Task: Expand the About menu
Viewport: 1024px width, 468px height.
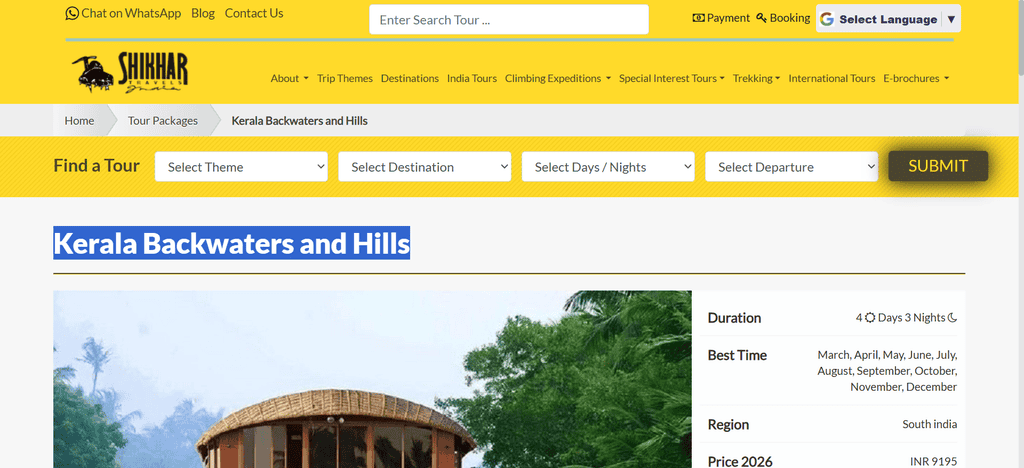Action: click(289, 78)
